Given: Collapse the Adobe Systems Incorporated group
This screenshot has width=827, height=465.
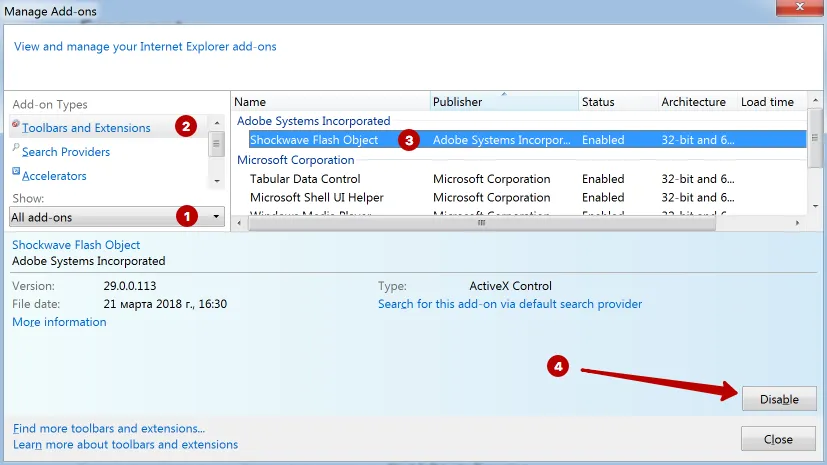Looking at the screenshot, I should pyautogui.click(x=313, y=121).
